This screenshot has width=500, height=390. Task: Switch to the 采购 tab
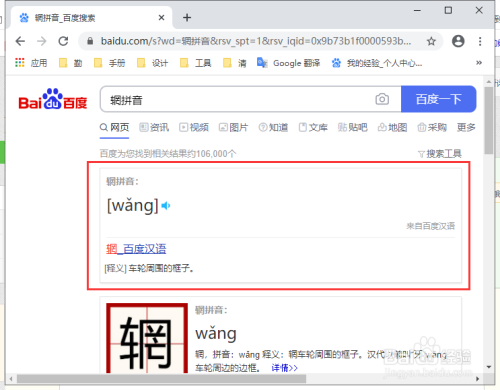click(x=432, y=127)
